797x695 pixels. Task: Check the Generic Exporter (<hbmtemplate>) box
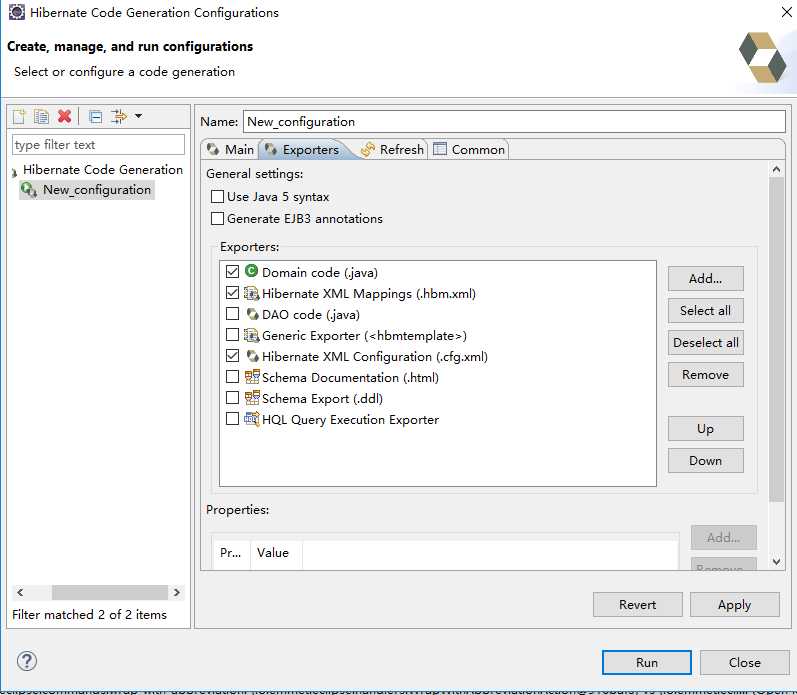(232, 335)
